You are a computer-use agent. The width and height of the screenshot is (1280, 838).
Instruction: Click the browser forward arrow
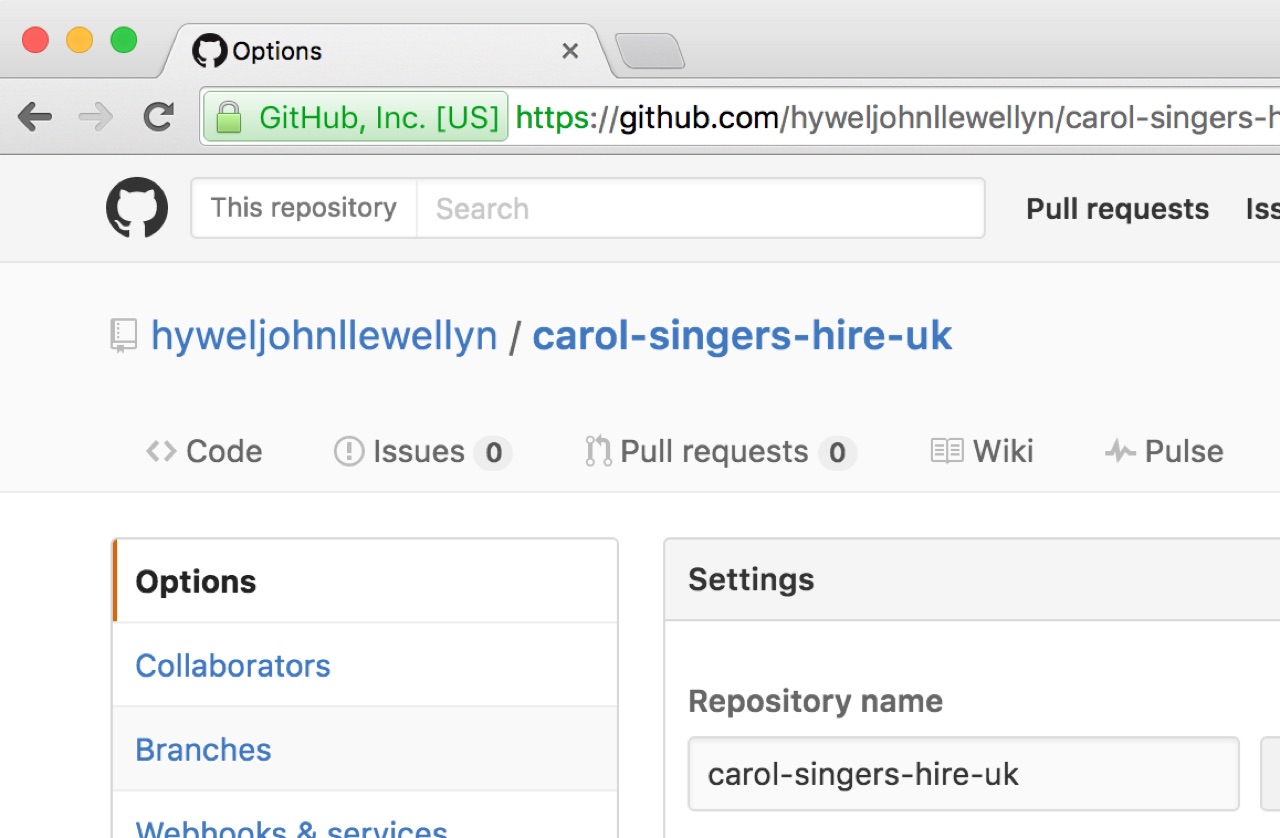point(96,118)
